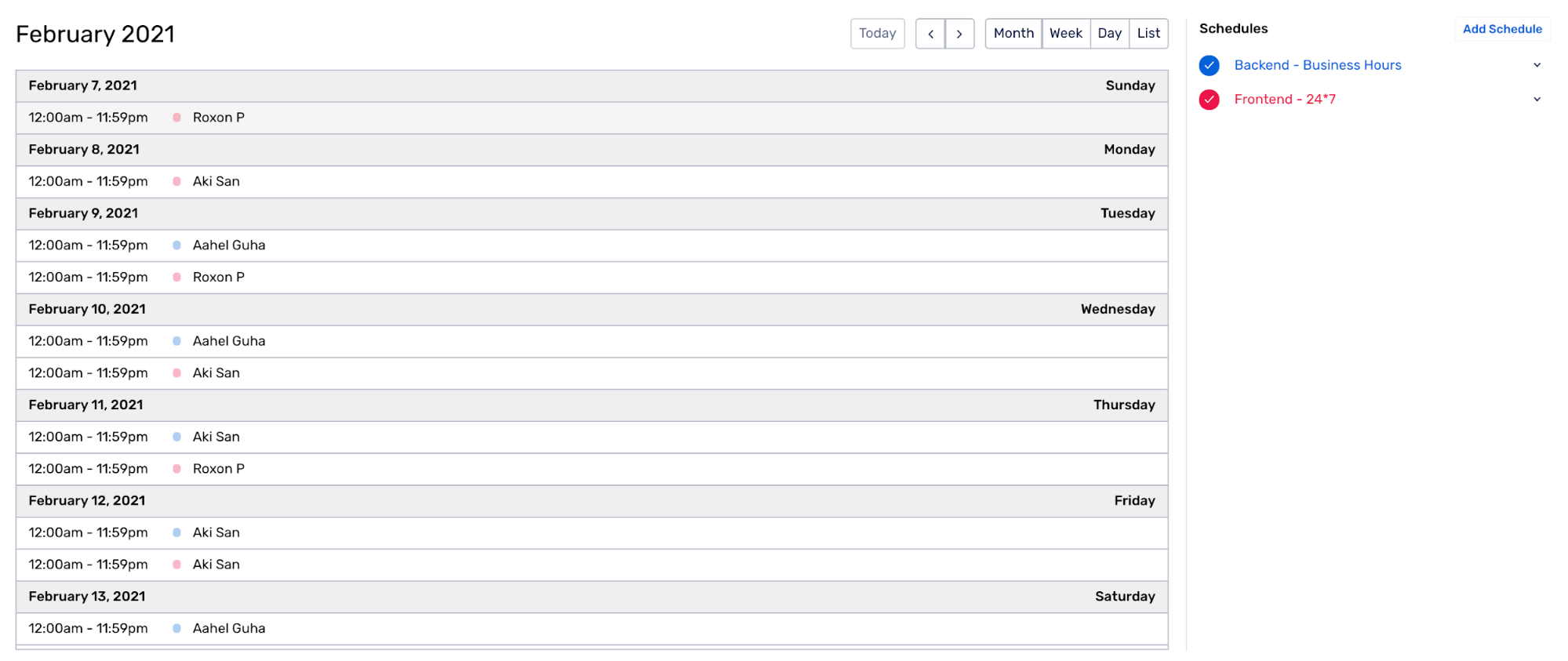Screen dimensions: 1568x661
Task: Go to next period with right arrow
Action: coord(959,34)
